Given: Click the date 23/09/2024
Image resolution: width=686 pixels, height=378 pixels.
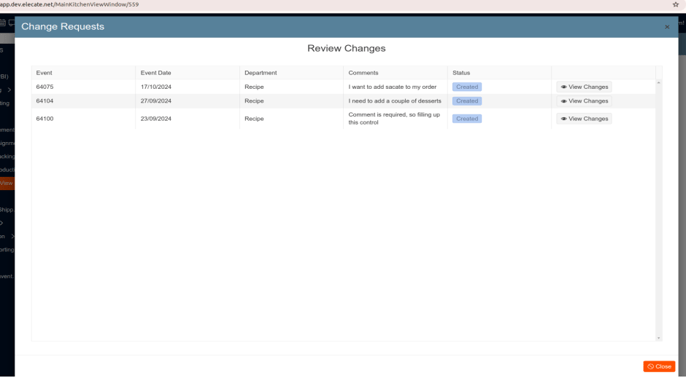Looking at the screenshot, I should pos(156,119).
